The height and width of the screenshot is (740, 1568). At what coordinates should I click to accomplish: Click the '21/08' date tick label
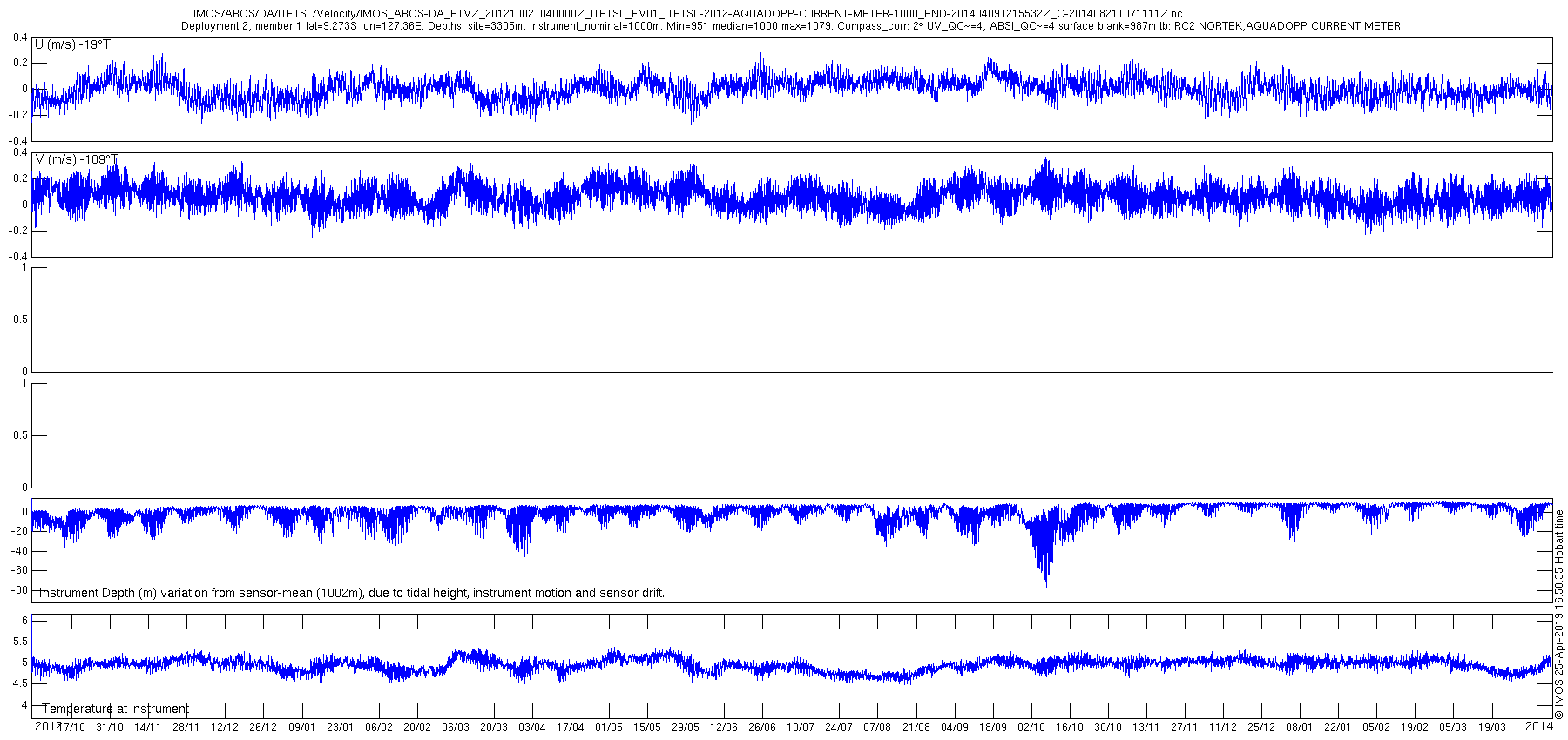pos(916,727)
